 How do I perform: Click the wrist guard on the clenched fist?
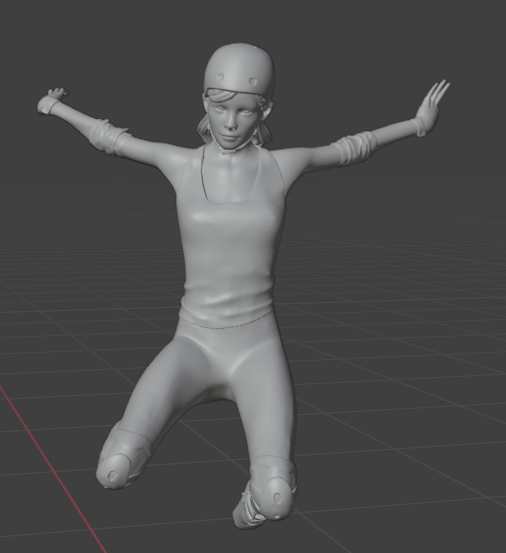coord(48,105)
